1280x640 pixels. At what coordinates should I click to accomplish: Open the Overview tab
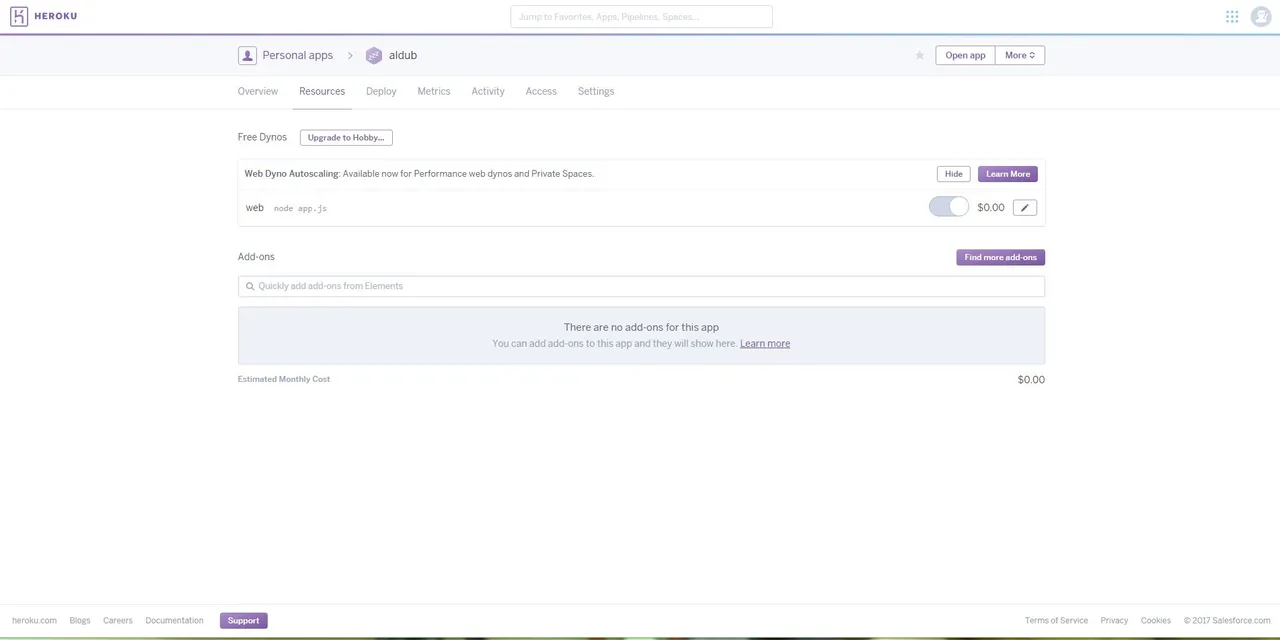pyautogui.click(x=258, y=91)
